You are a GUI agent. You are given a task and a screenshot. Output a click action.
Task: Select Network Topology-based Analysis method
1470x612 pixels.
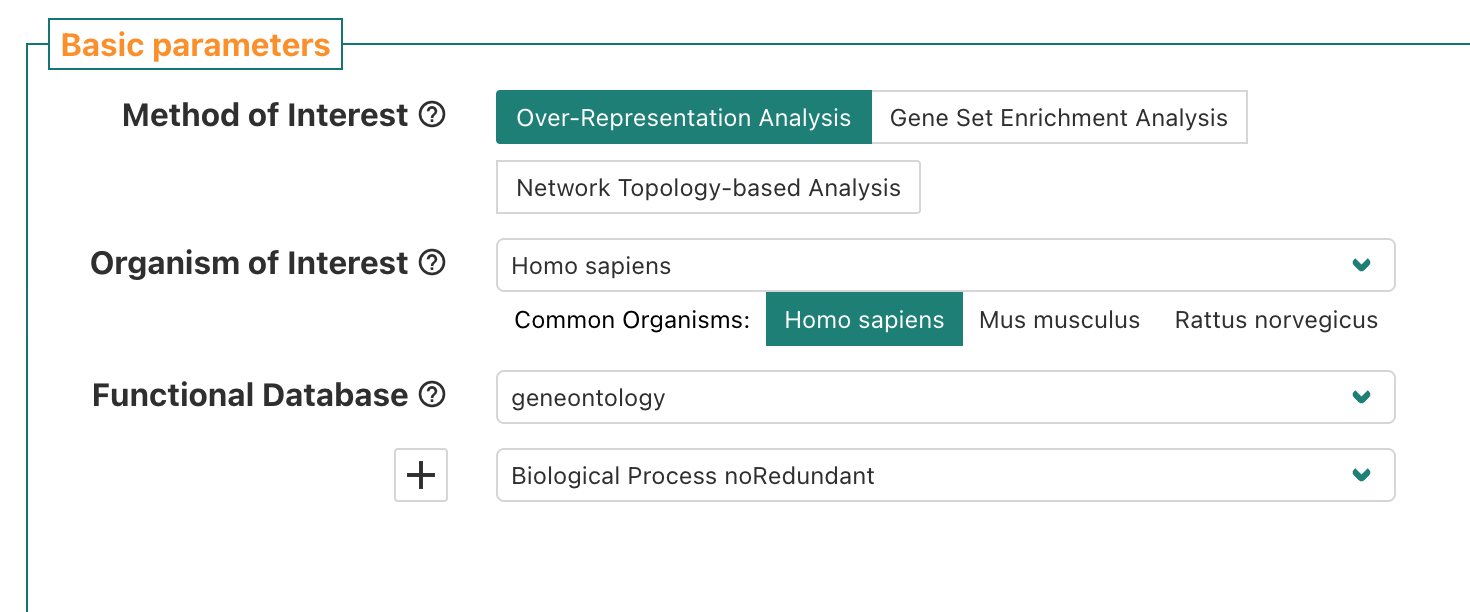point(708,188)
